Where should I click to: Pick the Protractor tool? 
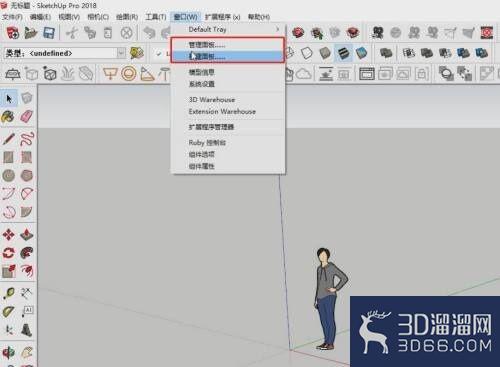point(9,311)
